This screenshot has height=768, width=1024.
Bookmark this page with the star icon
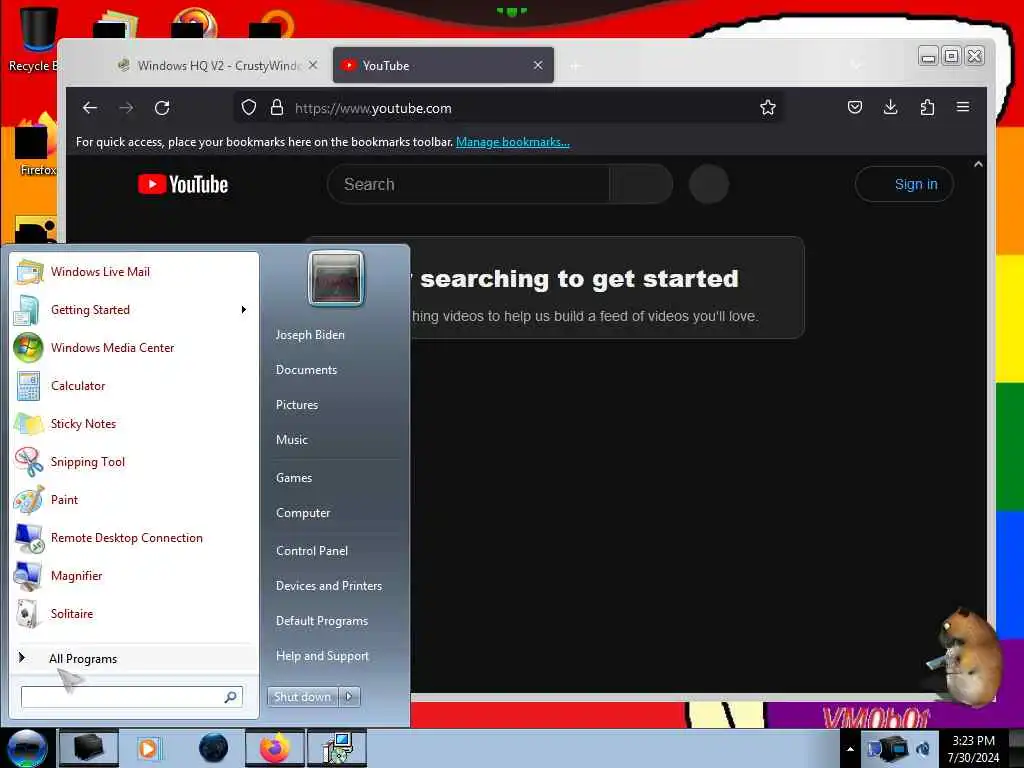click(x=767, y=108)
